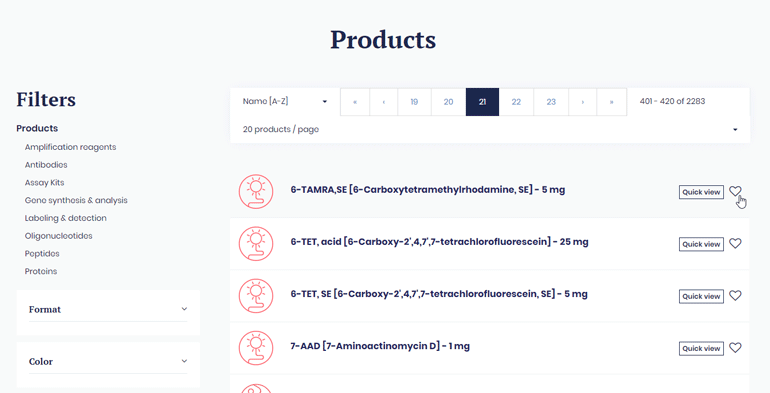The height and width of the screenshot is (393, 770).
Task: Go to next page arrow
Action: click(582, 102)
